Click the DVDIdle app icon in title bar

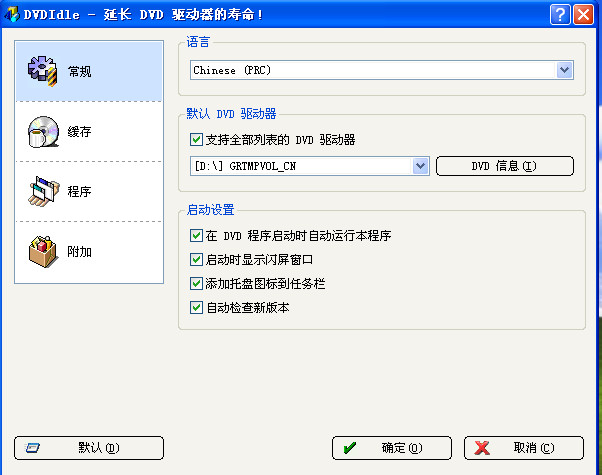click(12, 15)
